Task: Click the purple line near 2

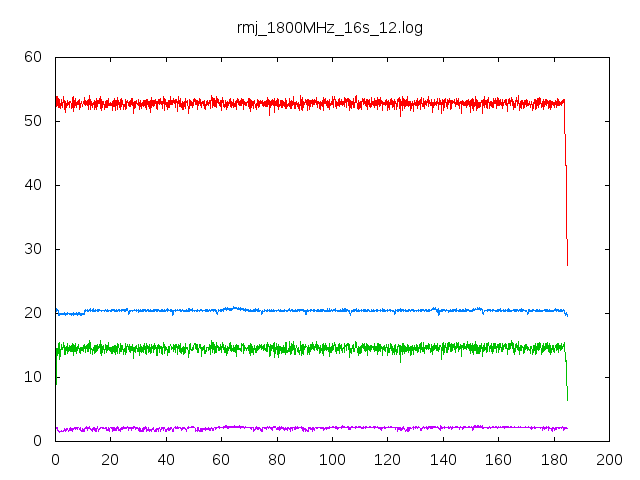Action: [x=310, y=428]
